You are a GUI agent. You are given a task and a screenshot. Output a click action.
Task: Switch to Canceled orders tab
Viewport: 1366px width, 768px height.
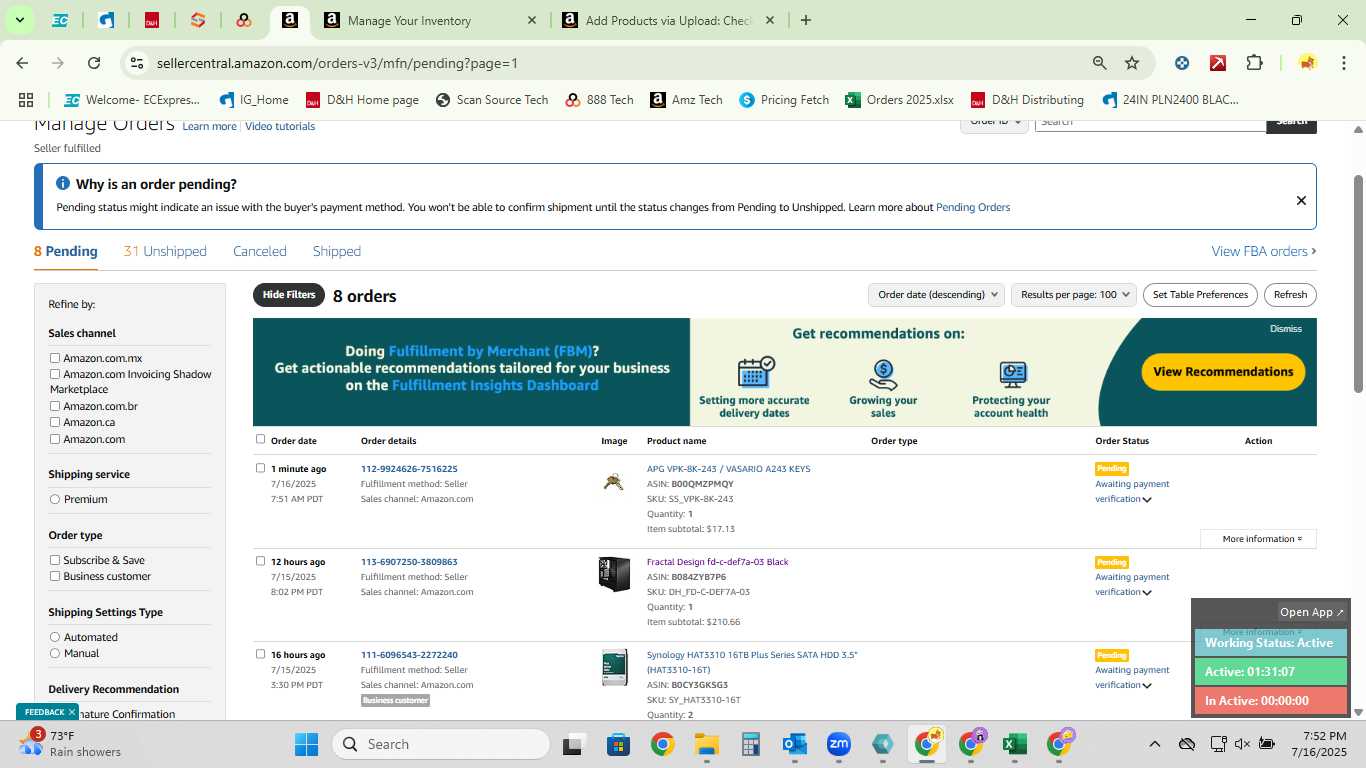tap(260, 251)
